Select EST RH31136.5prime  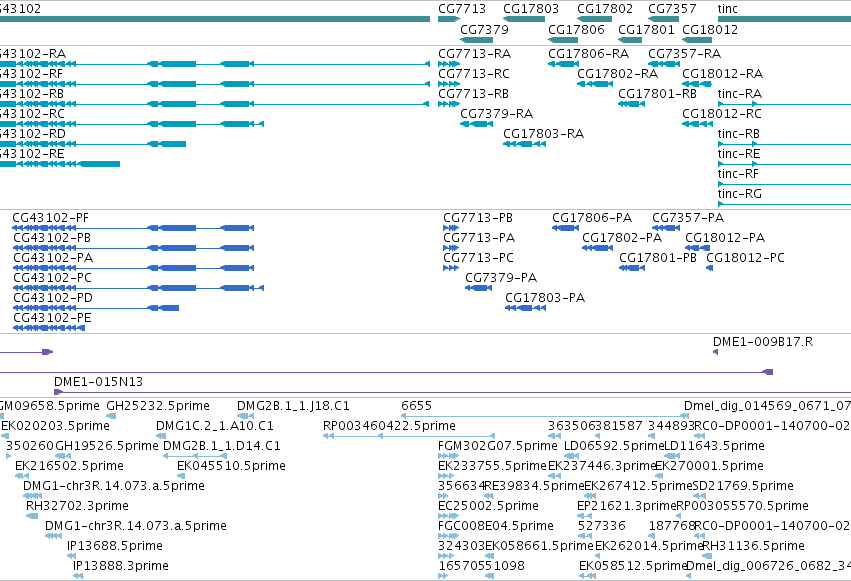(707, 556)
